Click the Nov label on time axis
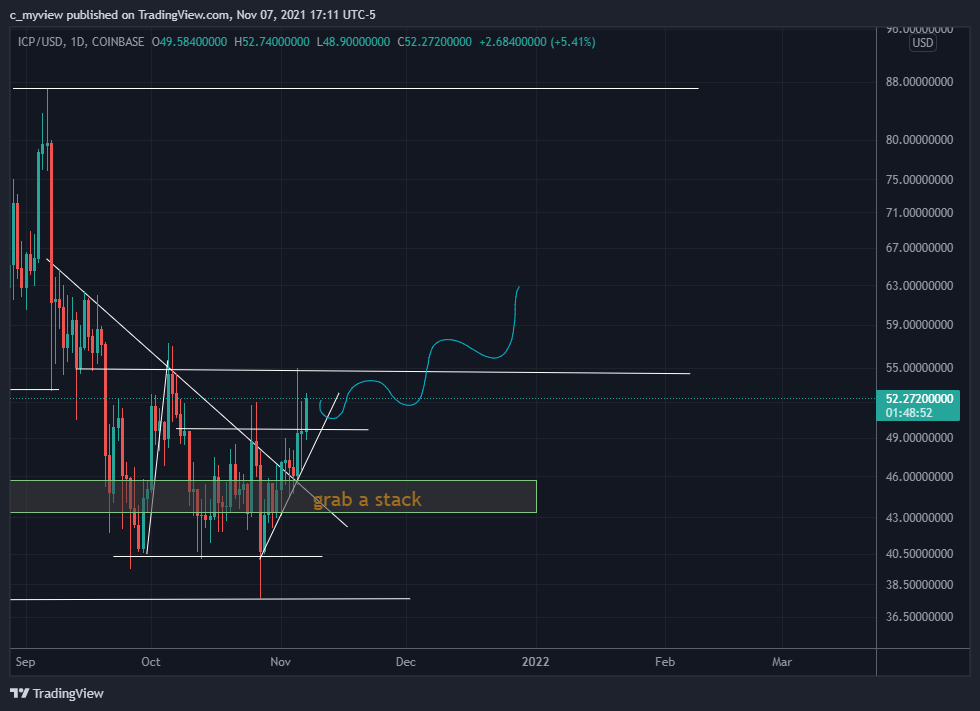The height and width of the screenshot is (711, 980). 281,662
